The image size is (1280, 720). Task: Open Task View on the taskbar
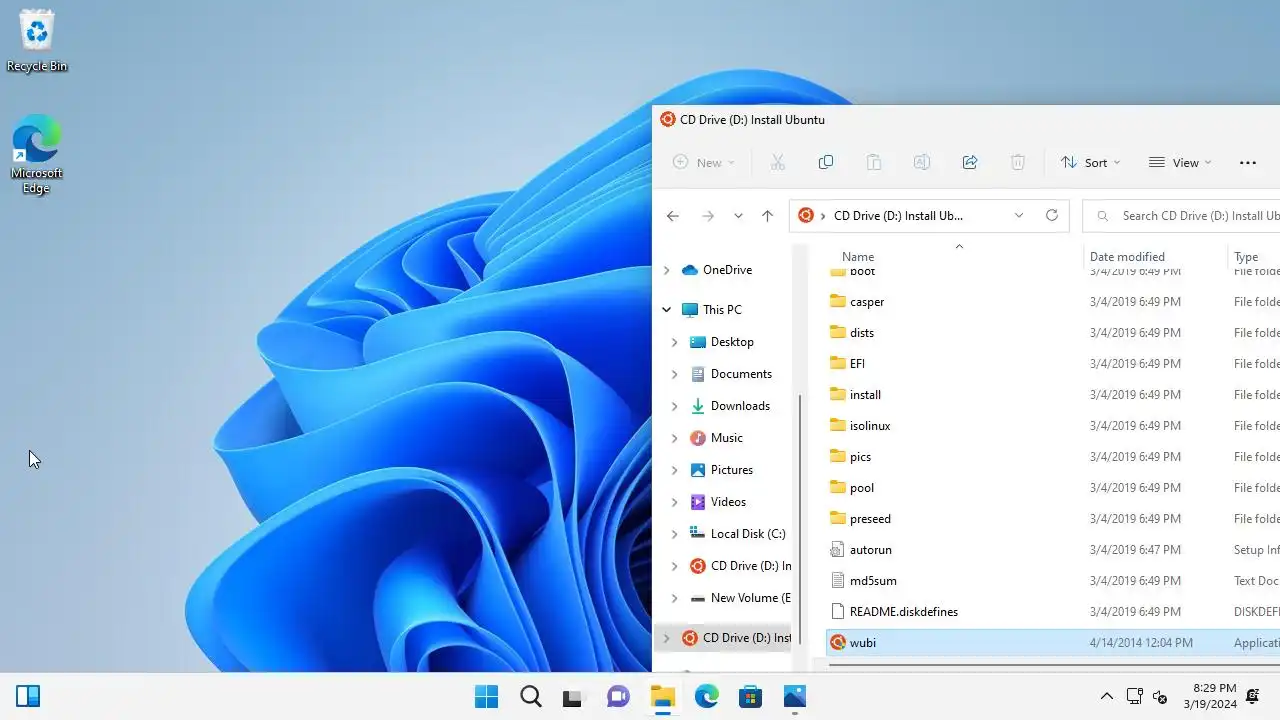571,696
